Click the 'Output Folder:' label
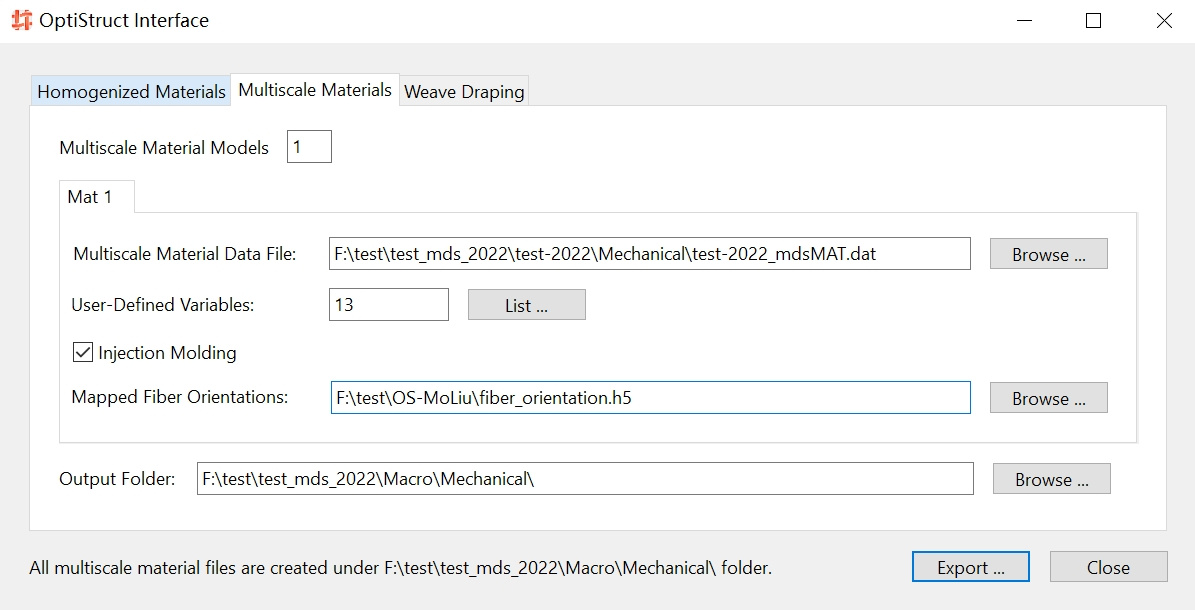 (x=117, y=479)
